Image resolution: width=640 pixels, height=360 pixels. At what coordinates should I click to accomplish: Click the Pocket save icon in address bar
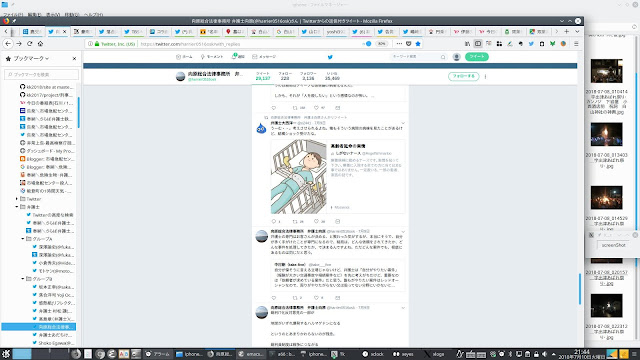coord(409,44)
